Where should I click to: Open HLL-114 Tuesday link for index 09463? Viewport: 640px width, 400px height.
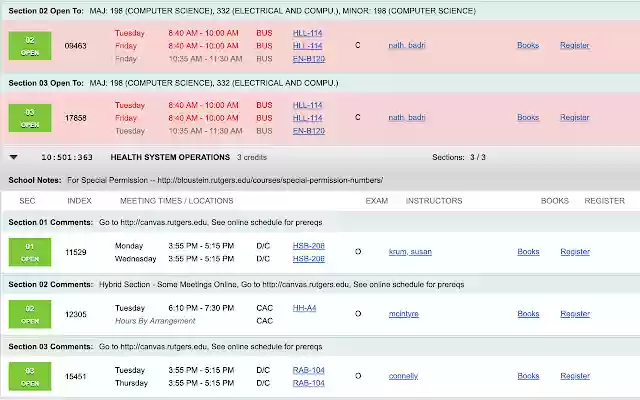[307, 33]
